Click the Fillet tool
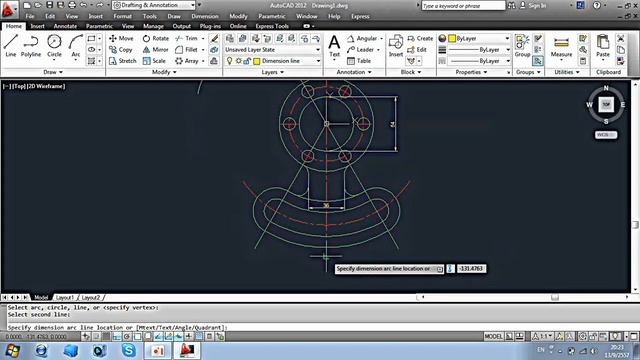The image size is (640, 360). [x=186, y=49]
